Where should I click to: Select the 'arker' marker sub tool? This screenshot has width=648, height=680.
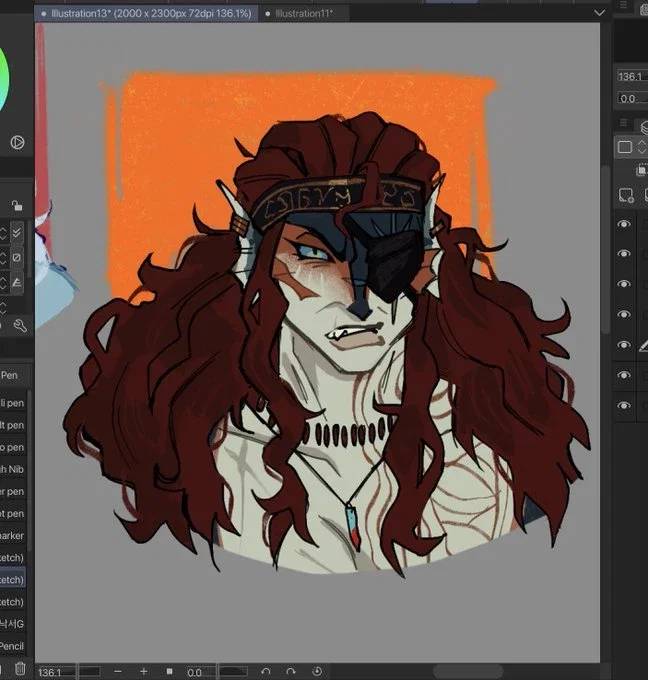[13, 536]
